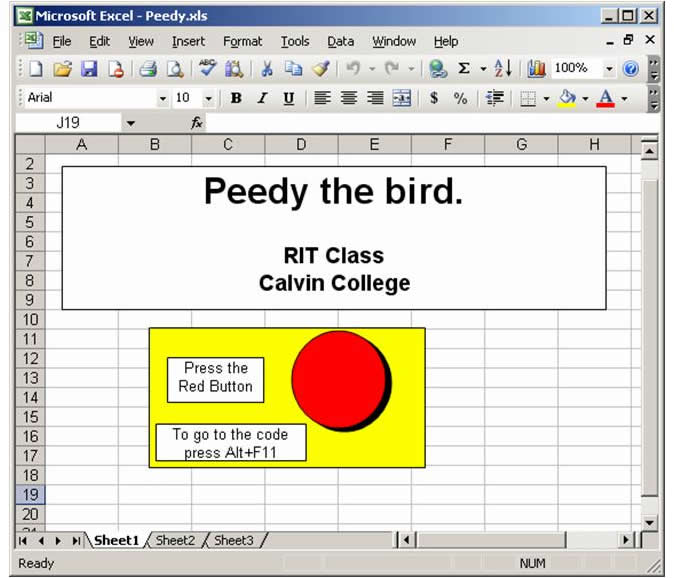The height and width of the screenshot is (578, 674).
Task: Expand the 100% zoom dropdown
Action: (x=609, y=69)
